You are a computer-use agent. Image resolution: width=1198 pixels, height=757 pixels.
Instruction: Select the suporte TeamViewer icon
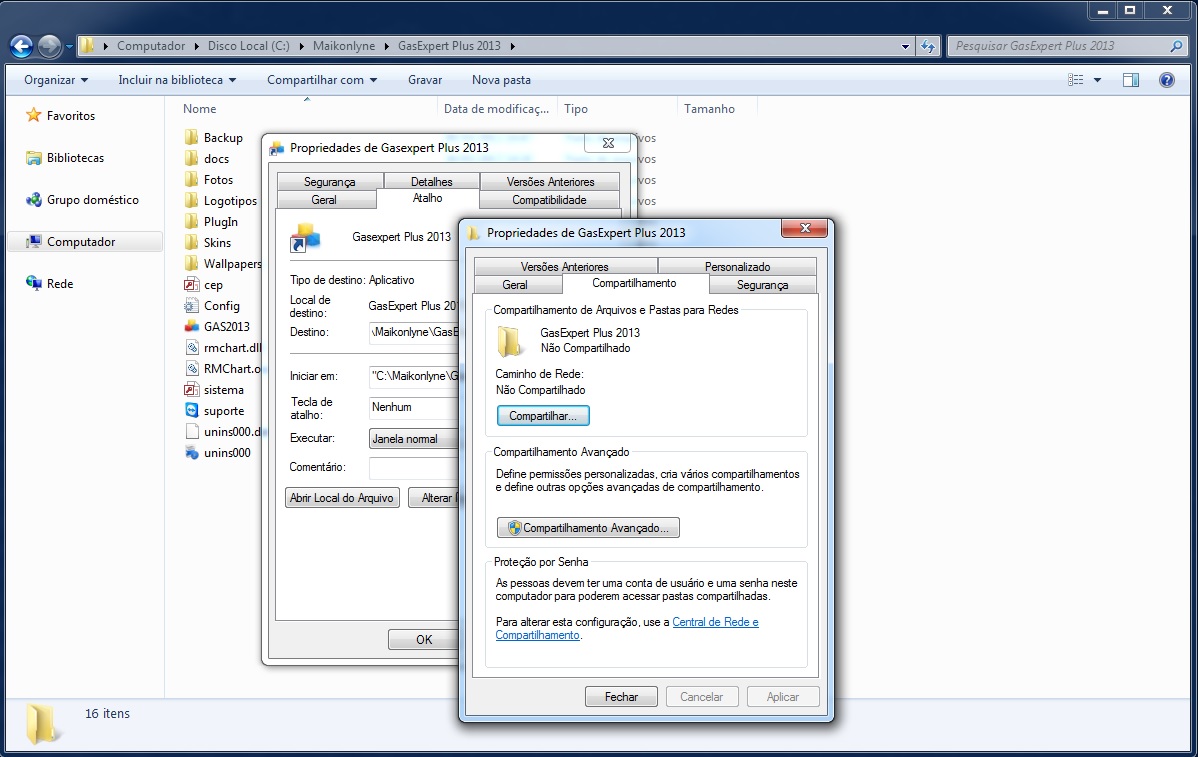pos(191,410)
